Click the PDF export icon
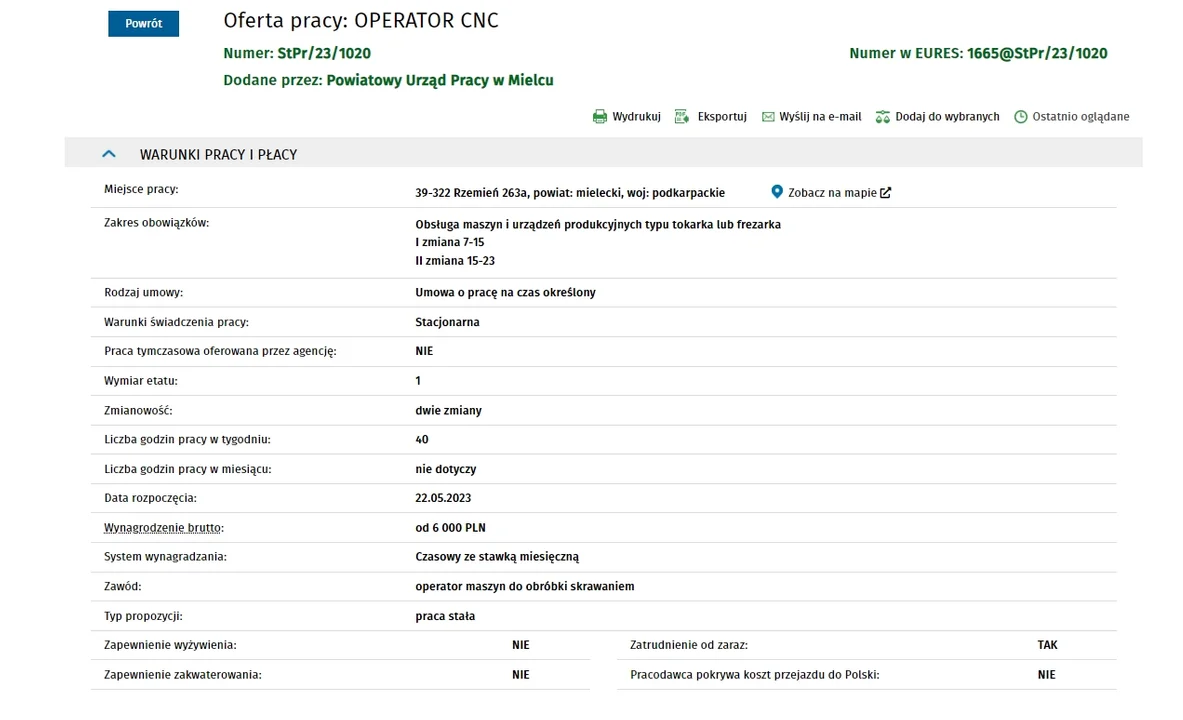 click(x=682, y=116)
